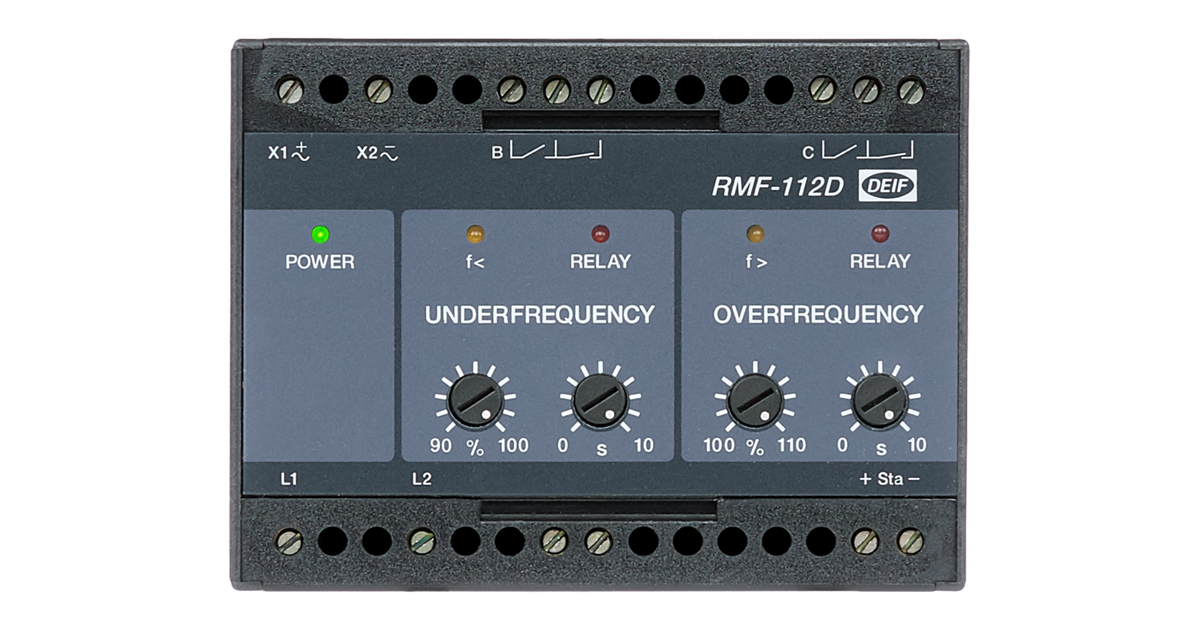This screenshot has height=630, width=1200.
Task: Click the UNDERFREQUENCY heading
Action: click(539, 315)
